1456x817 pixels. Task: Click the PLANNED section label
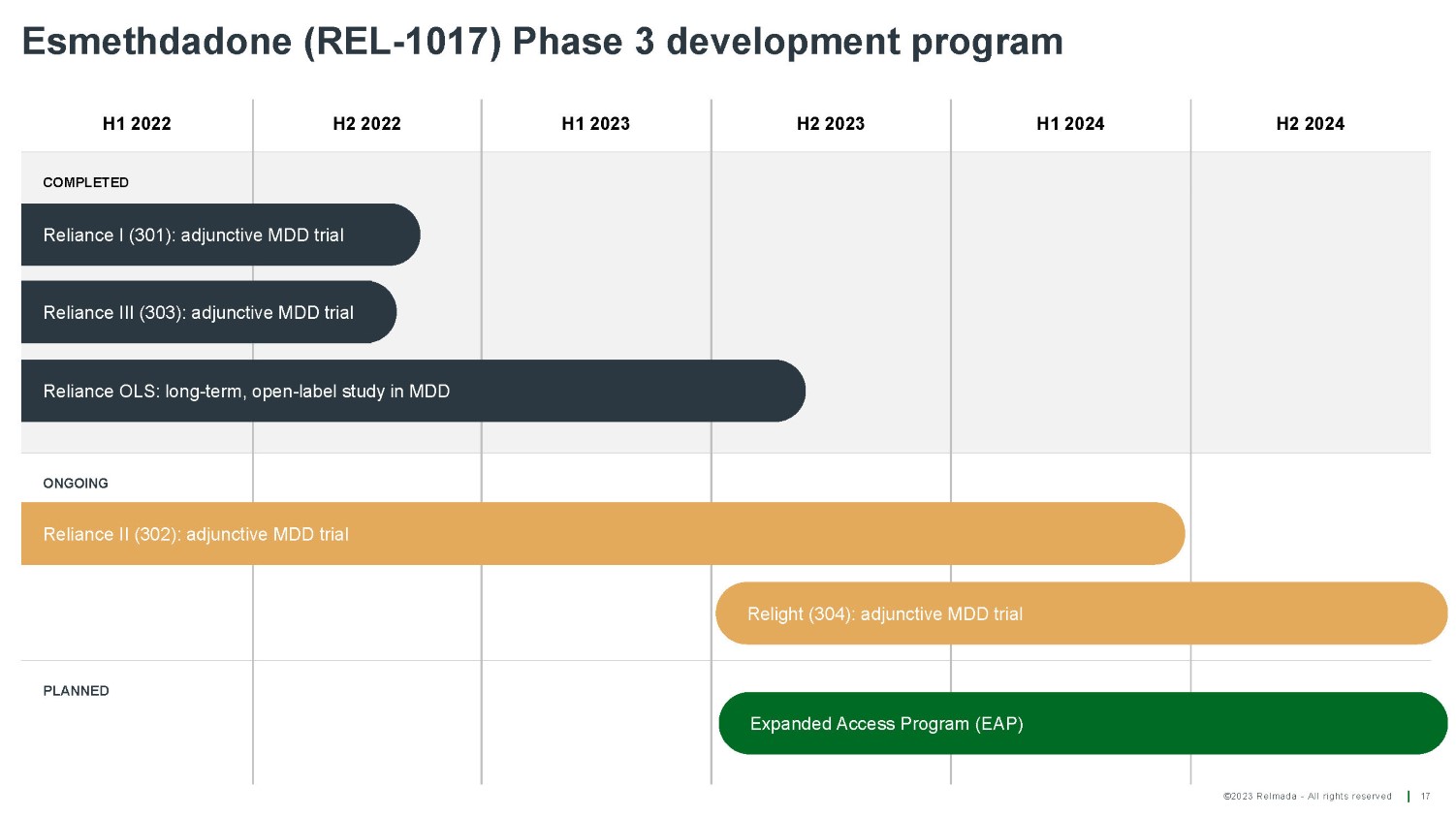[x=76, y=691]
